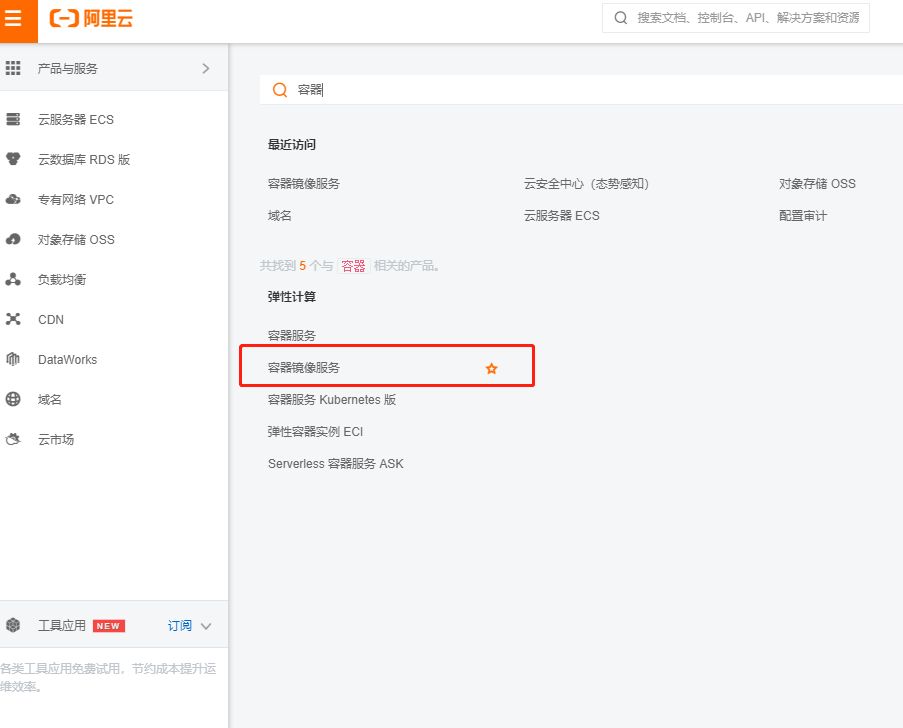Open 配置审计 recent link
The height and width of the screenshot is (728, 903).
click(x=803, y=215)
